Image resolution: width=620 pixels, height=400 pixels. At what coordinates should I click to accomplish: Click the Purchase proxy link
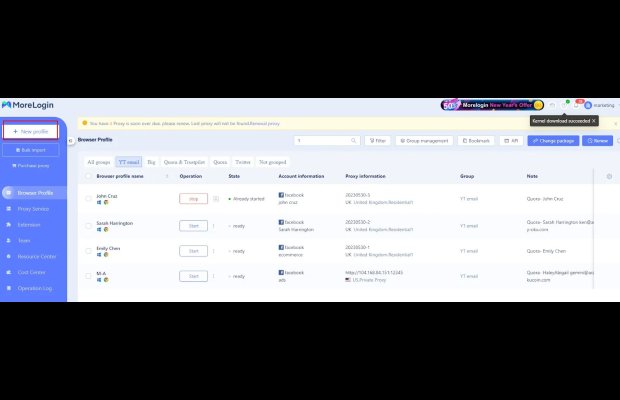point(32,166)
